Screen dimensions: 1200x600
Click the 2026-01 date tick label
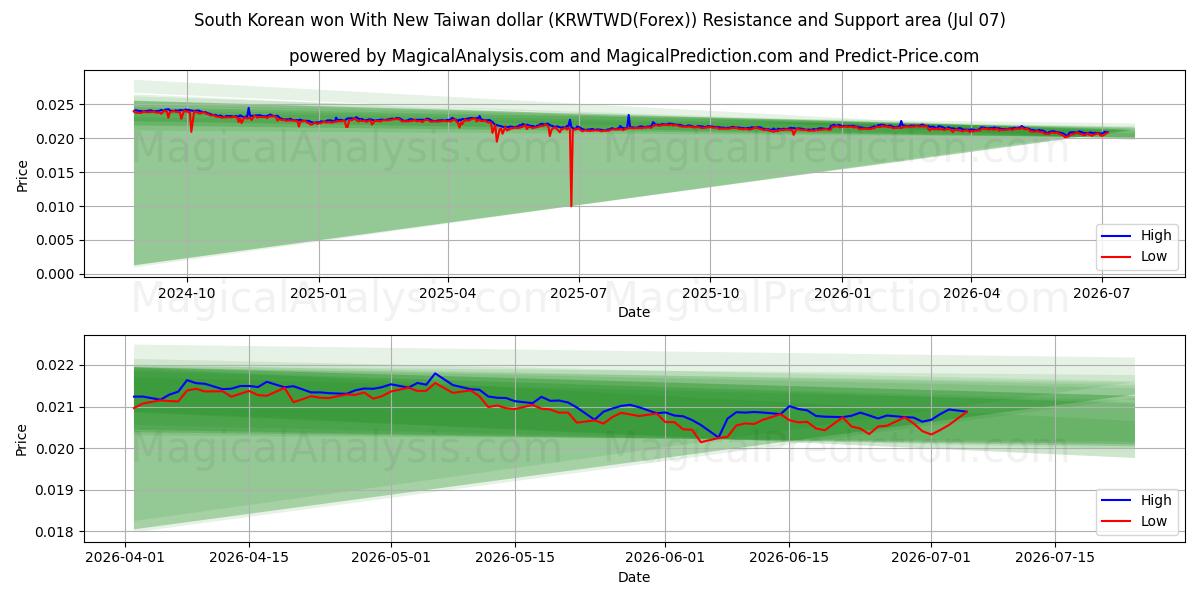click(842, 293)
